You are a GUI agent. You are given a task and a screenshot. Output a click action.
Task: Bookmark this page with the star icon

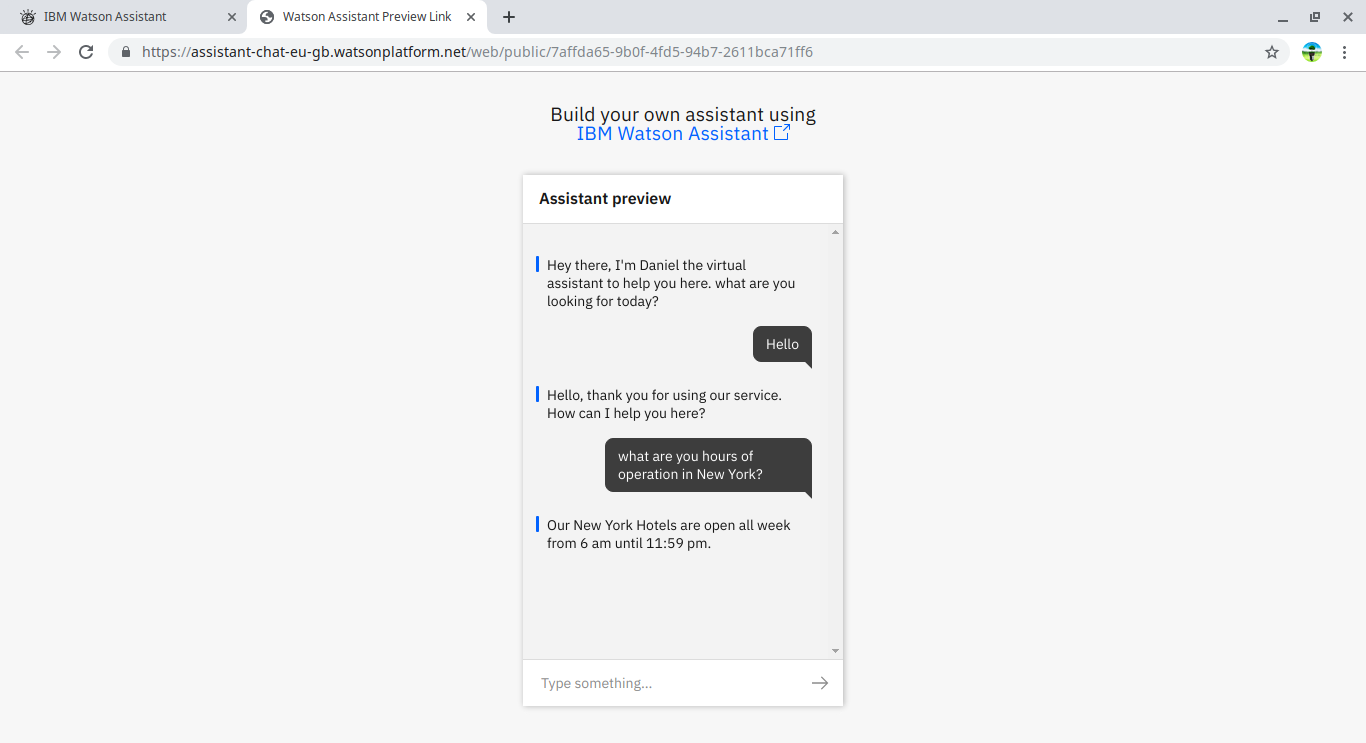1272,52
